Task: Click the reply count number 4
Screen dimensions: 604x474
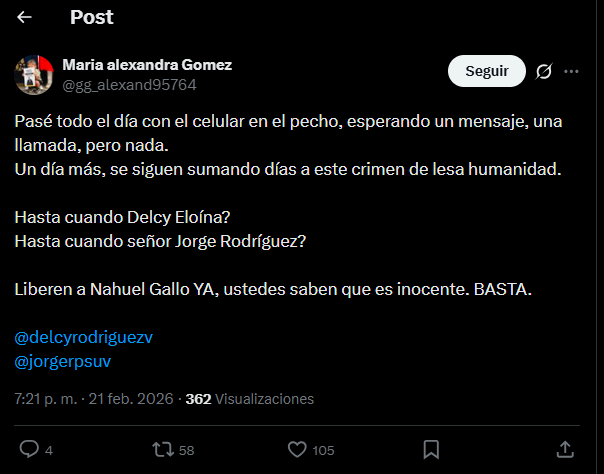Action: click(x=49, y=450)
